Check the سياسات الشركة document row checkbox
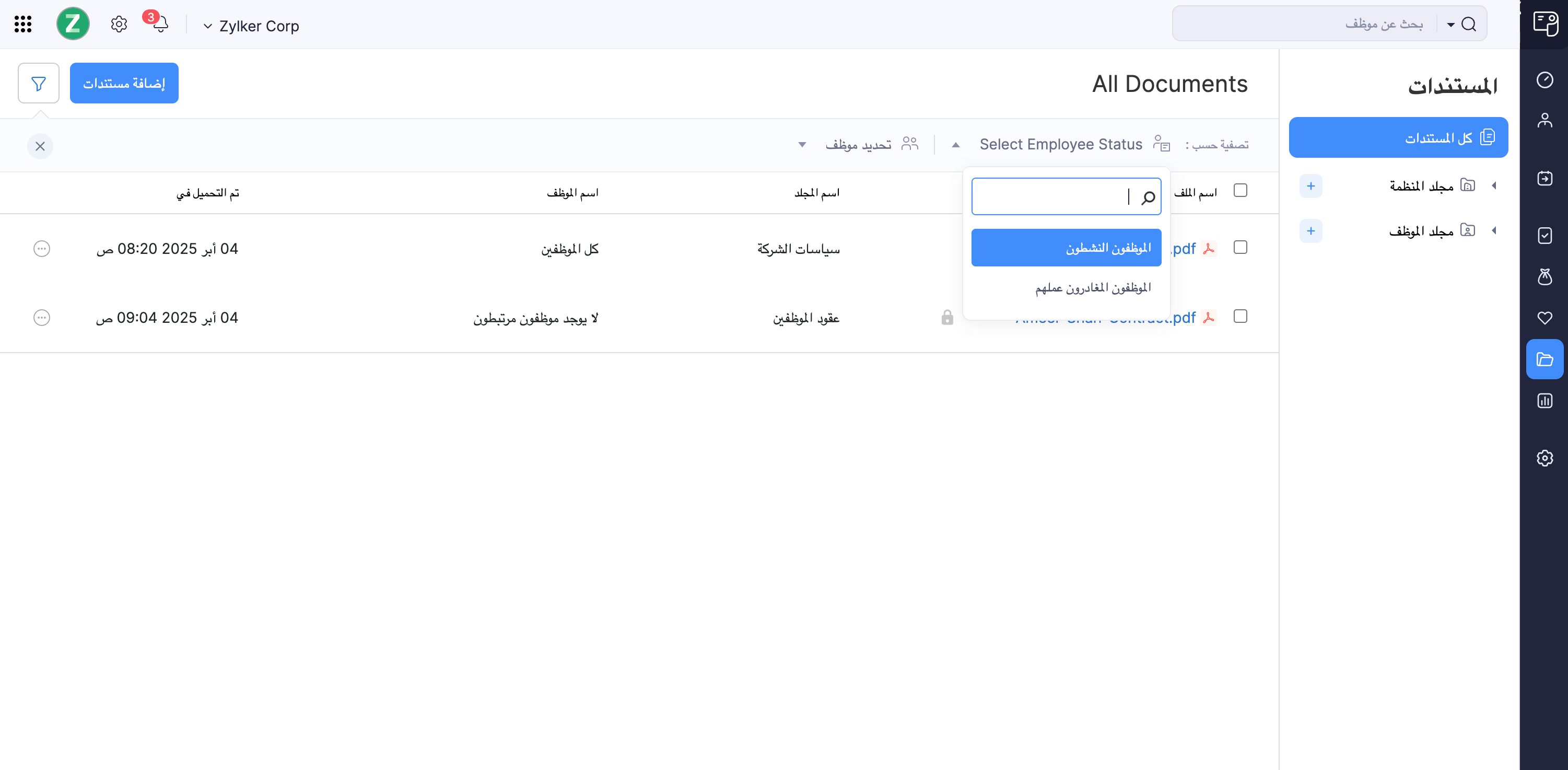Viewport: 1568px width, 770px height. pyautogui.click(x=1240, y=247)
